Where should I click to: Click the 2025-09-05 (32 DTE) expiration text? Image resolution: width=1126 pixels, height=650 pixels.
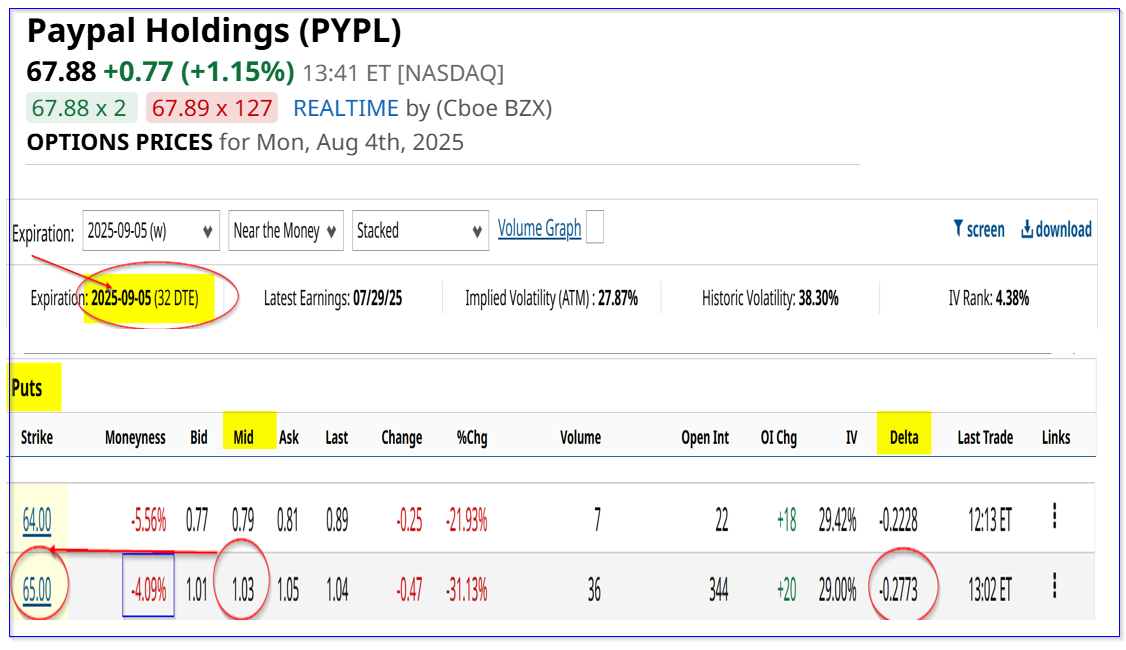click(x=144, y=298)
